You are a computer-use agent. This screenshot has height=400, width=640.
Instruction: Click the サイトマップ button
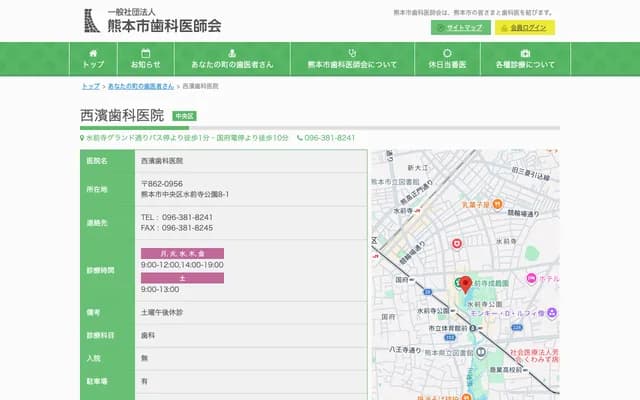tap(461, 28)
